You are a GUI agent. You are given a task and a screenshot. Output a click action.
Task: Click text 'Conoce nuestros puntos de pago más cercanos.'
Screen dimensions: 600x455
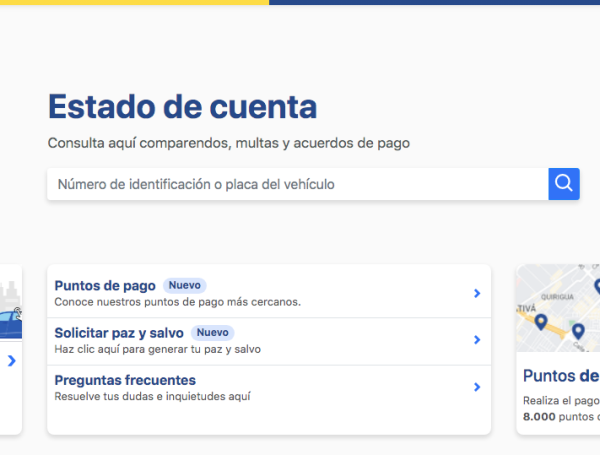[178, 302]
